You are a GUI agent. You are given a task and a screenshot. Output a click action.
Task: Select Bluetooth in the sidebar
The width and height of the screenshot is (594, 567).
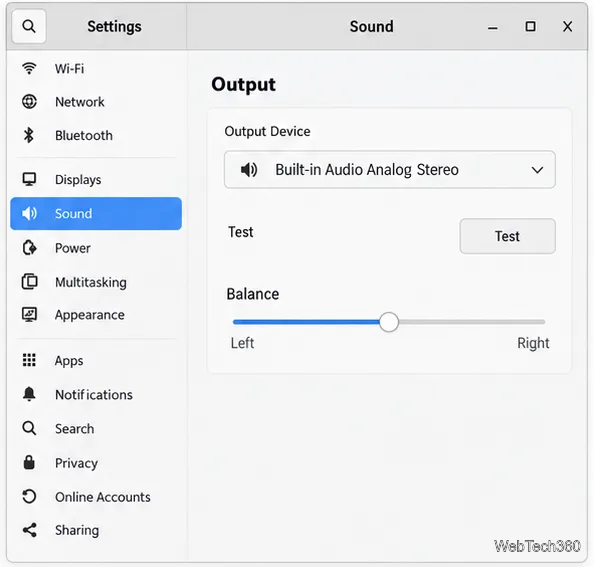click(x=96, y=135)
